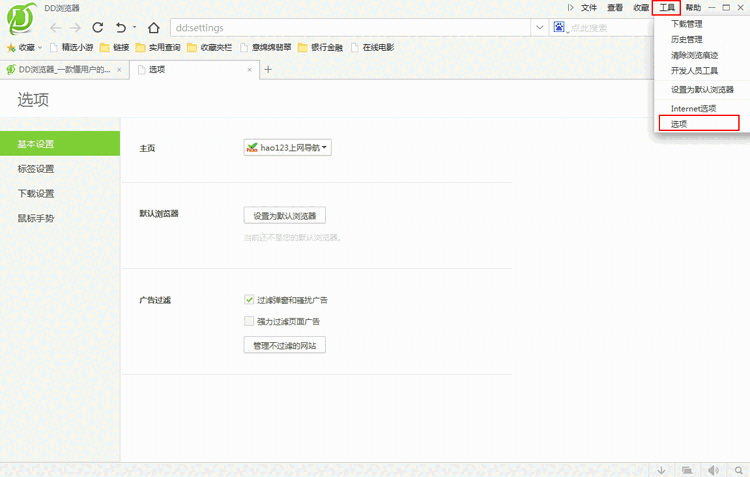This screenshot has width=750, height=477.
Task: Open the 链接 bookmark folder
Action: [x=114, y=47]
